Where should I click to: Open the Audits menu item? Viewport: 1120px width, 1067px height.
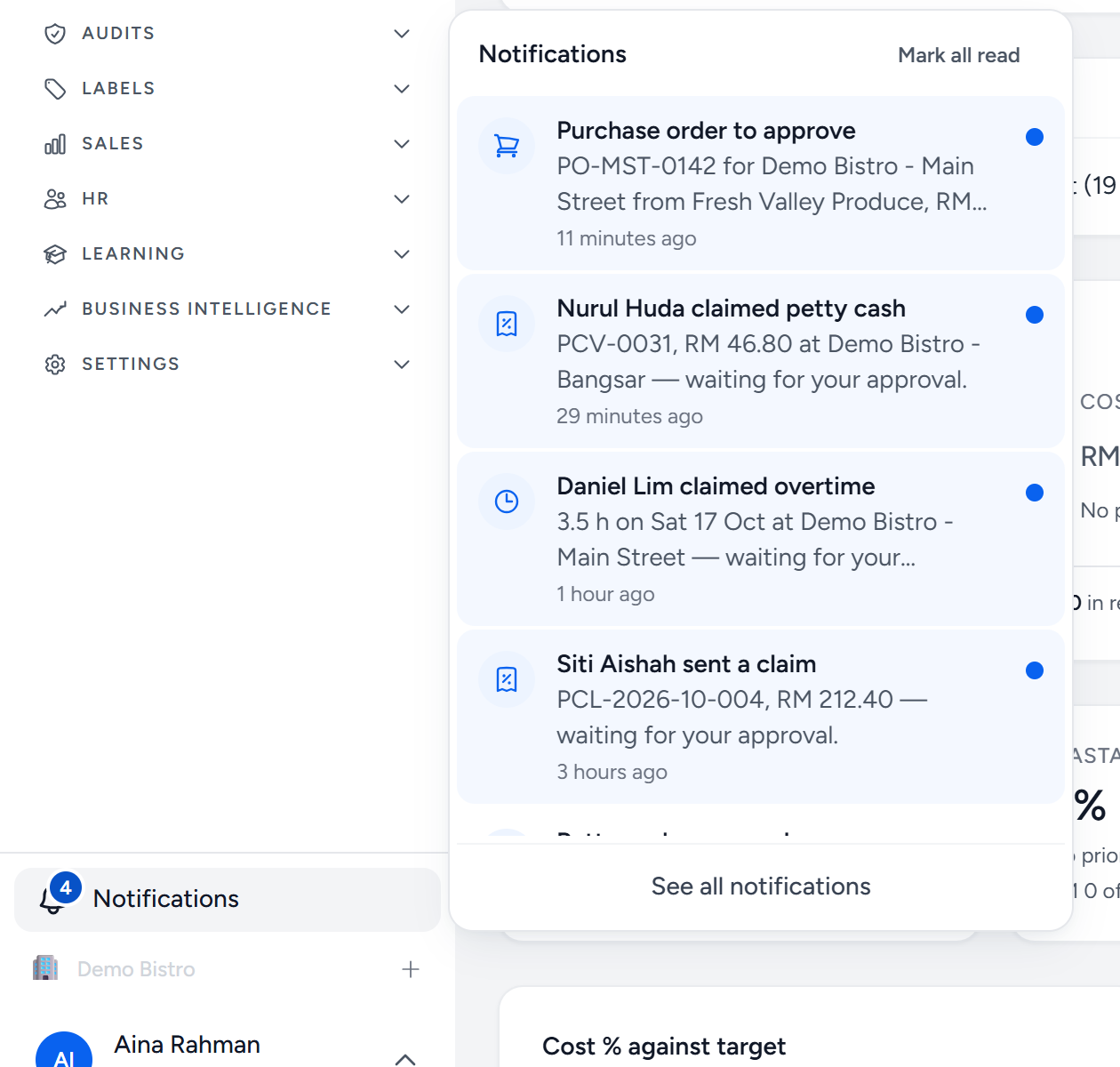(x=228, y=34)
